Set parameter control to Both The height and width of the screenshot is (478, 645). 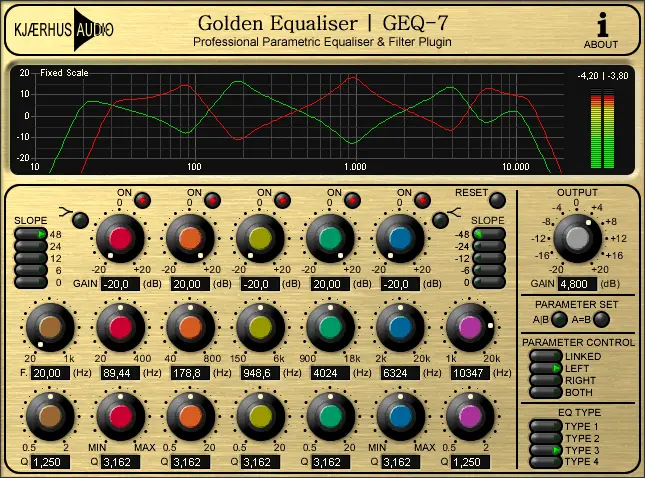click(545, 392)
